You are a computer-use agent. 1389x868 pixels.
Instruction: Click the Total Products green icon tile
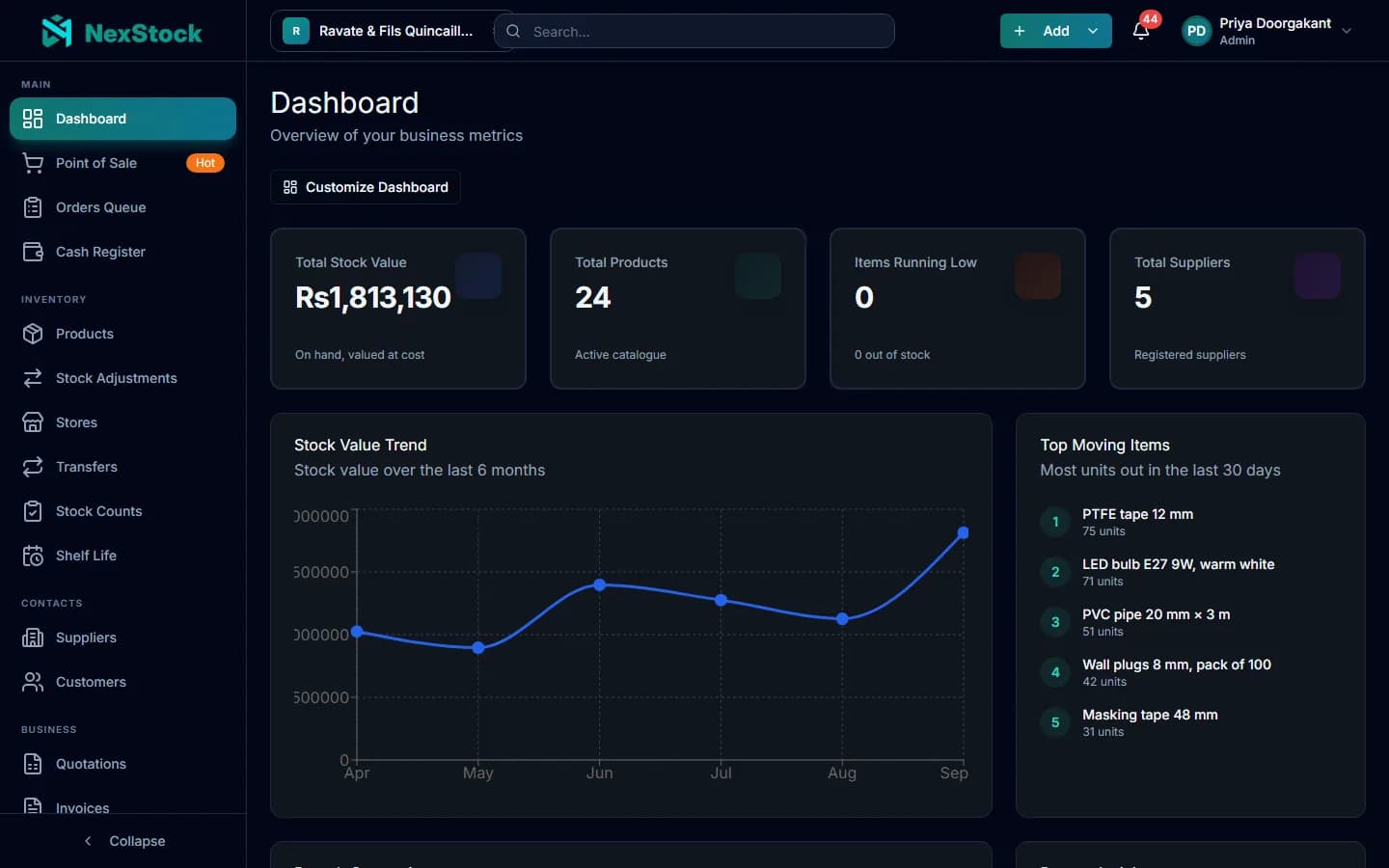[758, 276]
